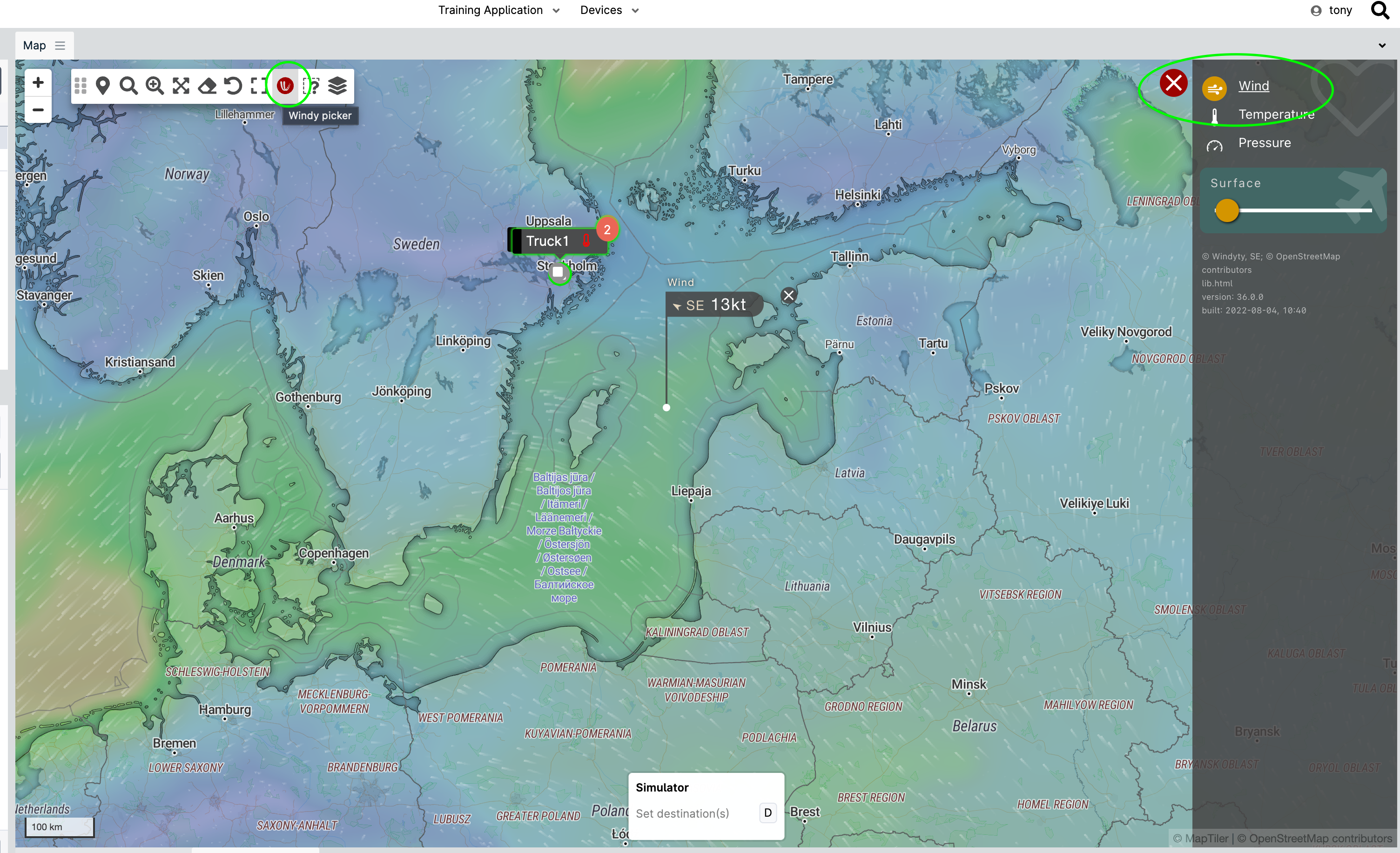Select the eraser tool
Screen dimensions: 1400x853
pyautogui.click(x=207, y=86)
